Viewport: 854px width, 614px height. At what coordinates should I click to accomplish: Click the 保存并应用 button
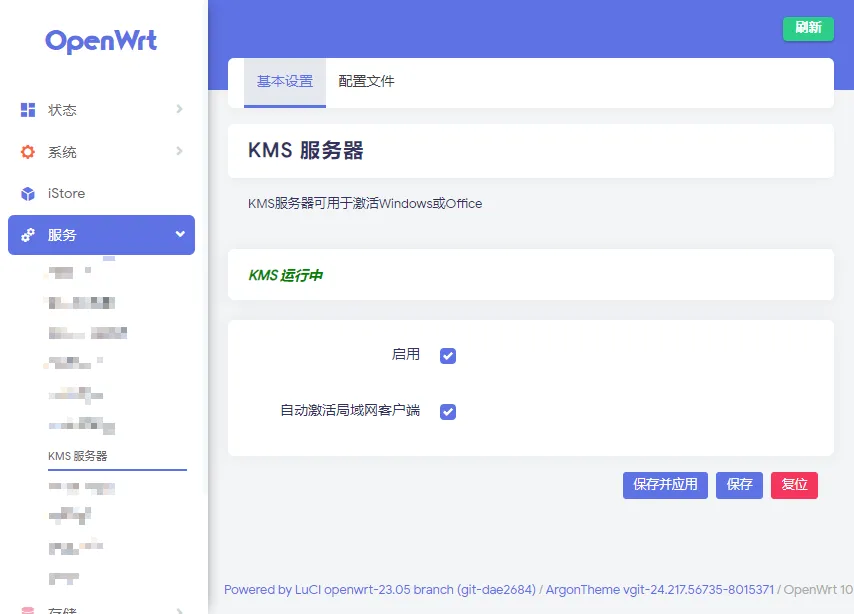tap(665, 485)
